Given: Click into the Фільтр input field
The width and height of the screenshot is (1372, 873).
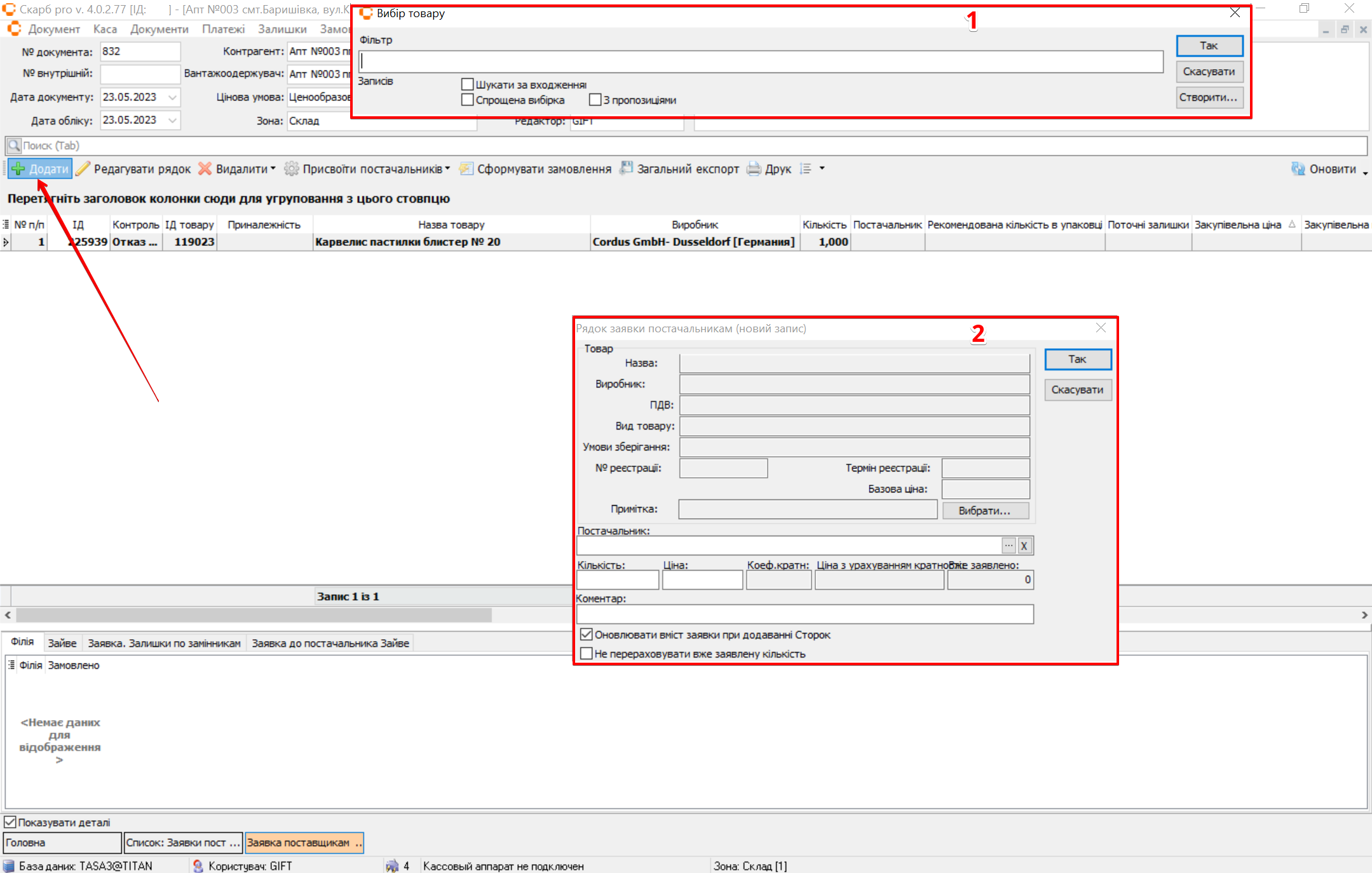Looking at the screenshot, I should click(760, 62).
